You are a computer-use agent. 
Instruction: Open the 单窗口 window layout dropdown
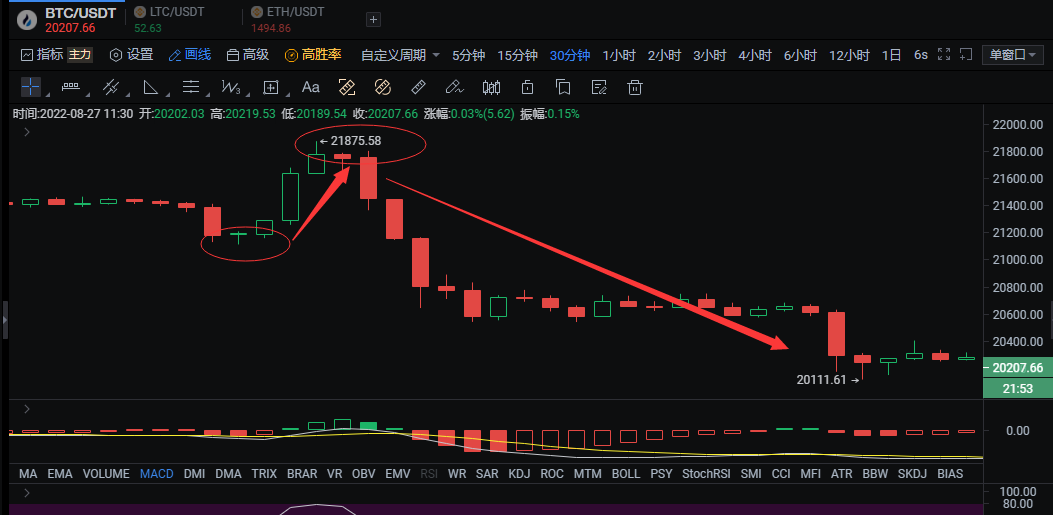coord(1013,55)
